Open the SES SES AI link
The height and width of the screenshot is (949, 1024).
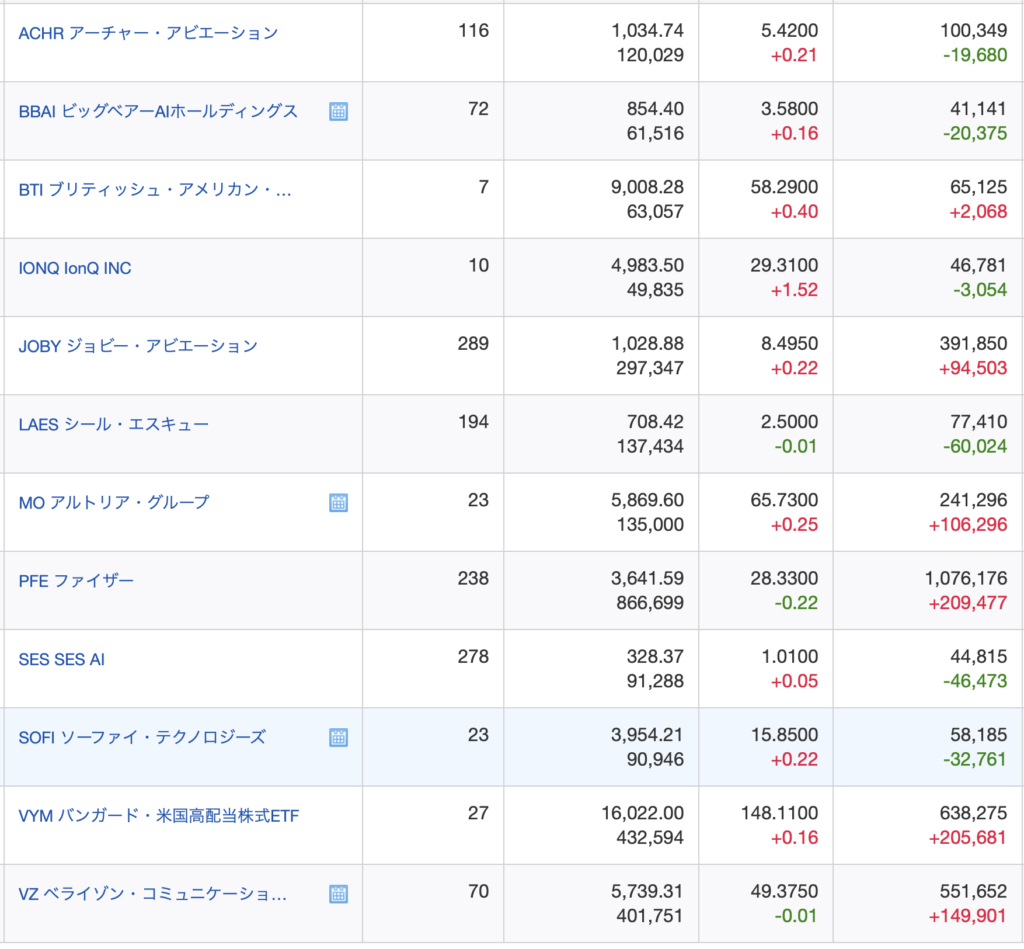tap(62, 659)
